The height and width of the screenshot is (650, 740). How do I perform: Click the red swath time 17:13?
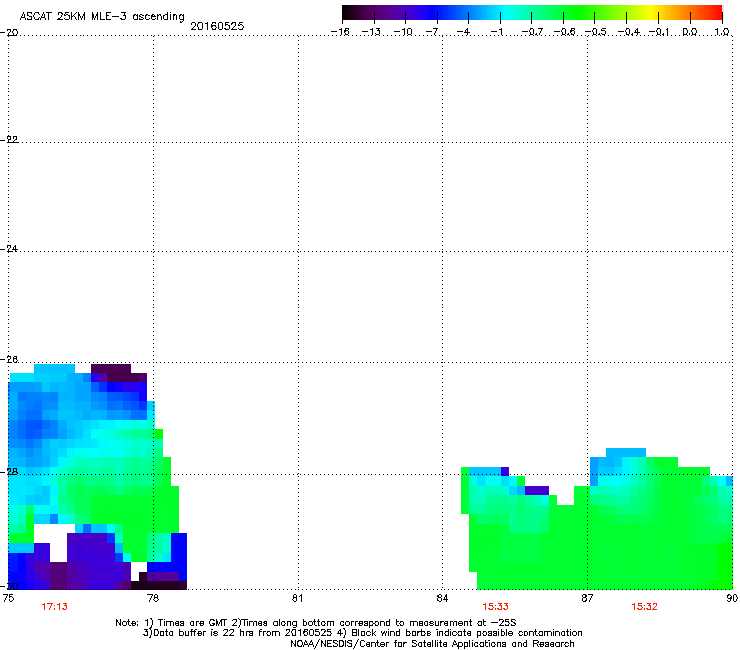click(54, 607)
